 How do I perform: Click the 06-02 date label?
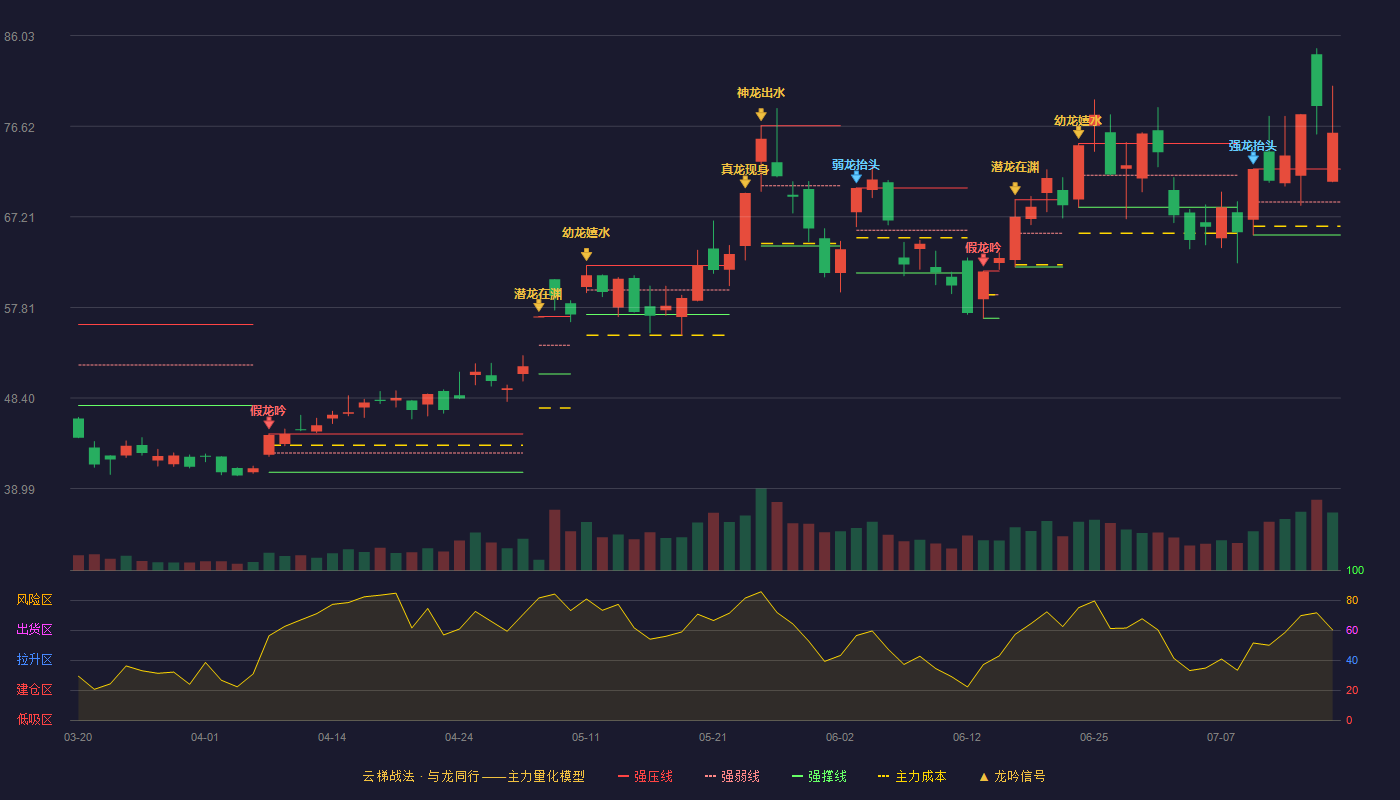840,737
